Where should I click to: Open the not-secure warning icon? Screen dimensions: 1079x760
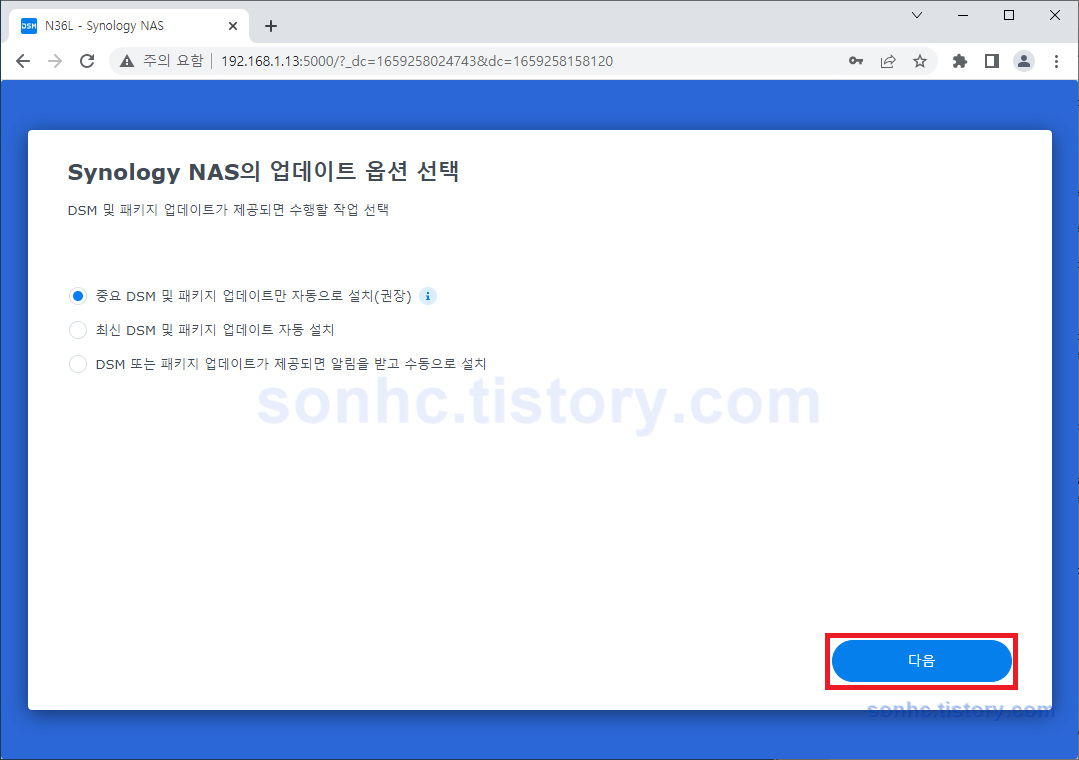click(127, 61)
